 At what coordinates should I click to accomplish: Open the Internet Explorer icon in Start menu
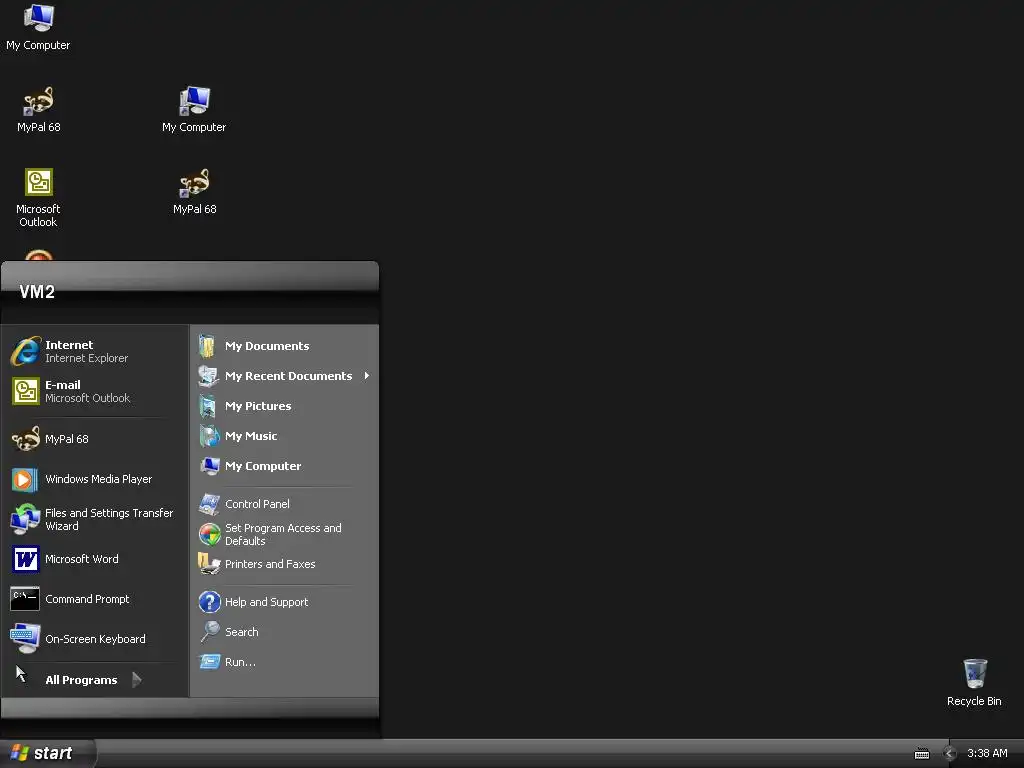point(26,351)
